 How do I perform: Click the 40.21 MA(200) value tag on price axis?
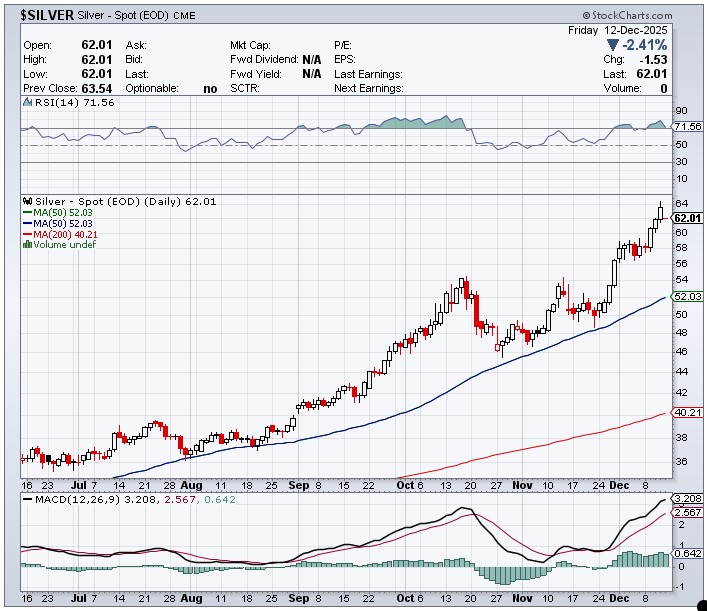686,412
